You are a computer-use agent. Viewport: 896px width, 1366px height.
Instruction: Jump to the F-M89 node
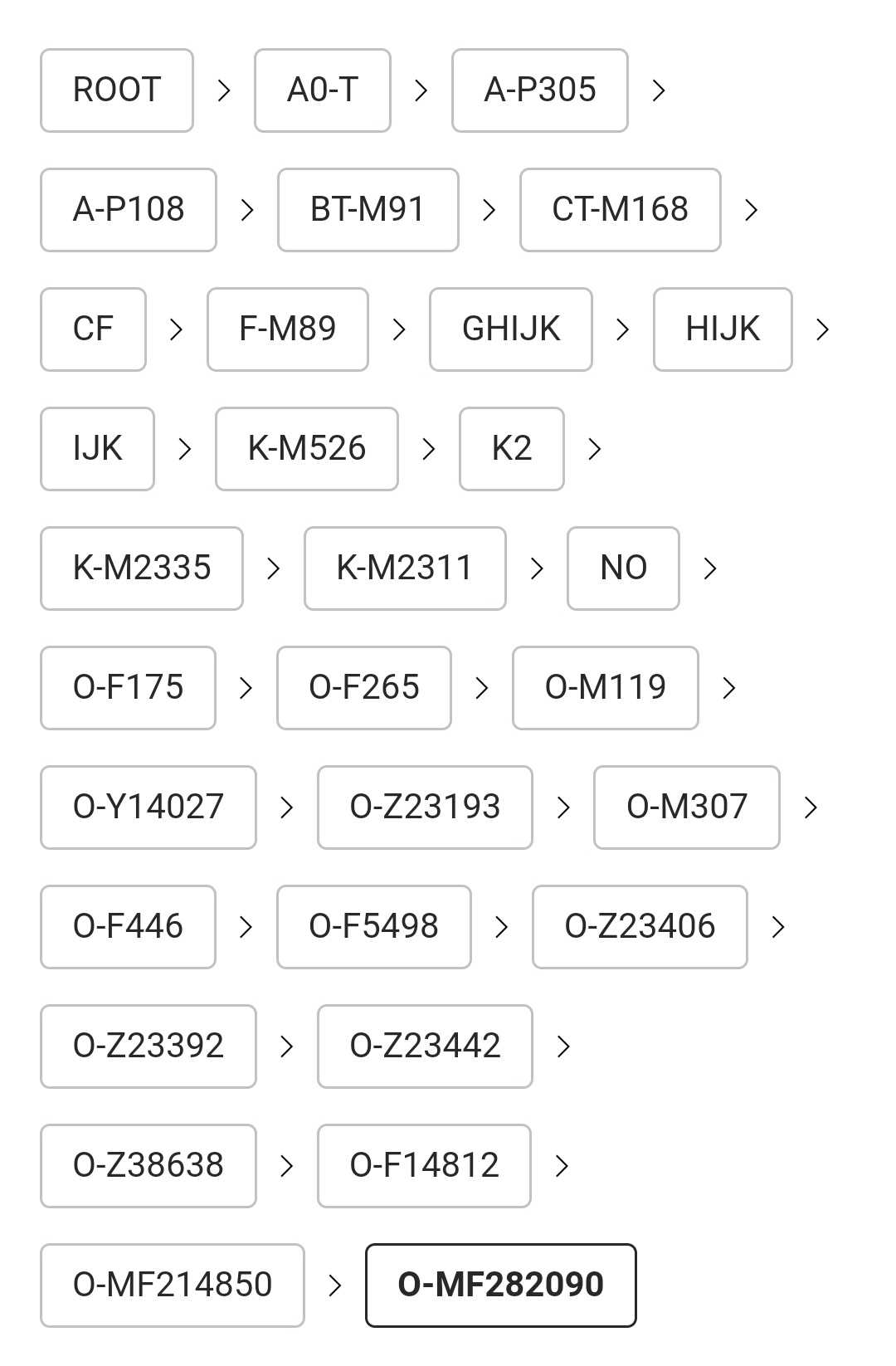288,329
